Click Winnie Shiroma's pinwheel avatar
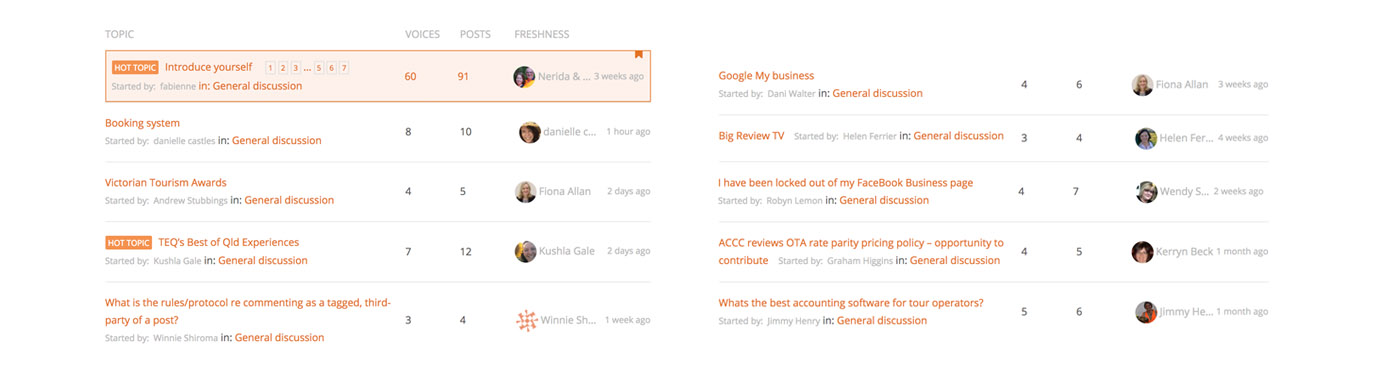1400x392 pixels. point(527,320)
